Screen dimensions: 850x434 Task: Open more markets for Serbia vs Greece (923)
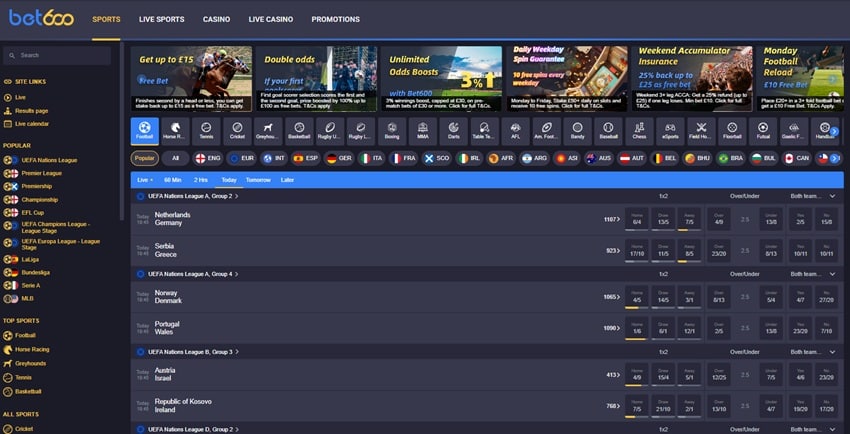pos(613,251)
